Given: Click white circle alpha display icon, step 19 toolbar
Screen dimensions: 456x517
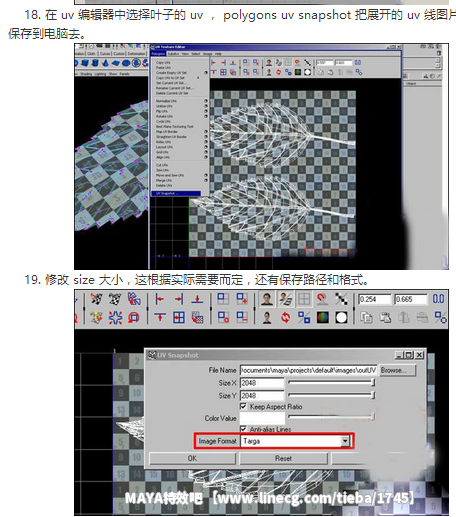Looking at the screenshot, I should pos(341,317).
